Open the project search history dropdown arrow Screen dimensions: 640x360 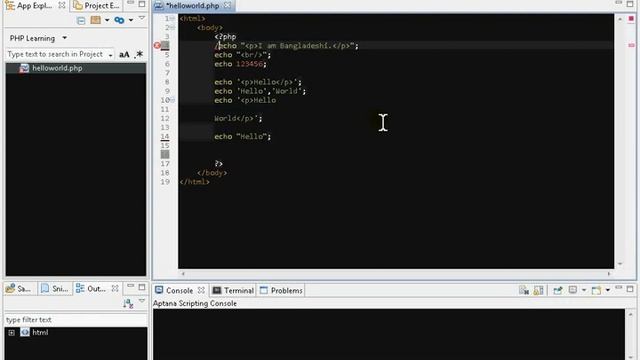[x=110, y=55]
